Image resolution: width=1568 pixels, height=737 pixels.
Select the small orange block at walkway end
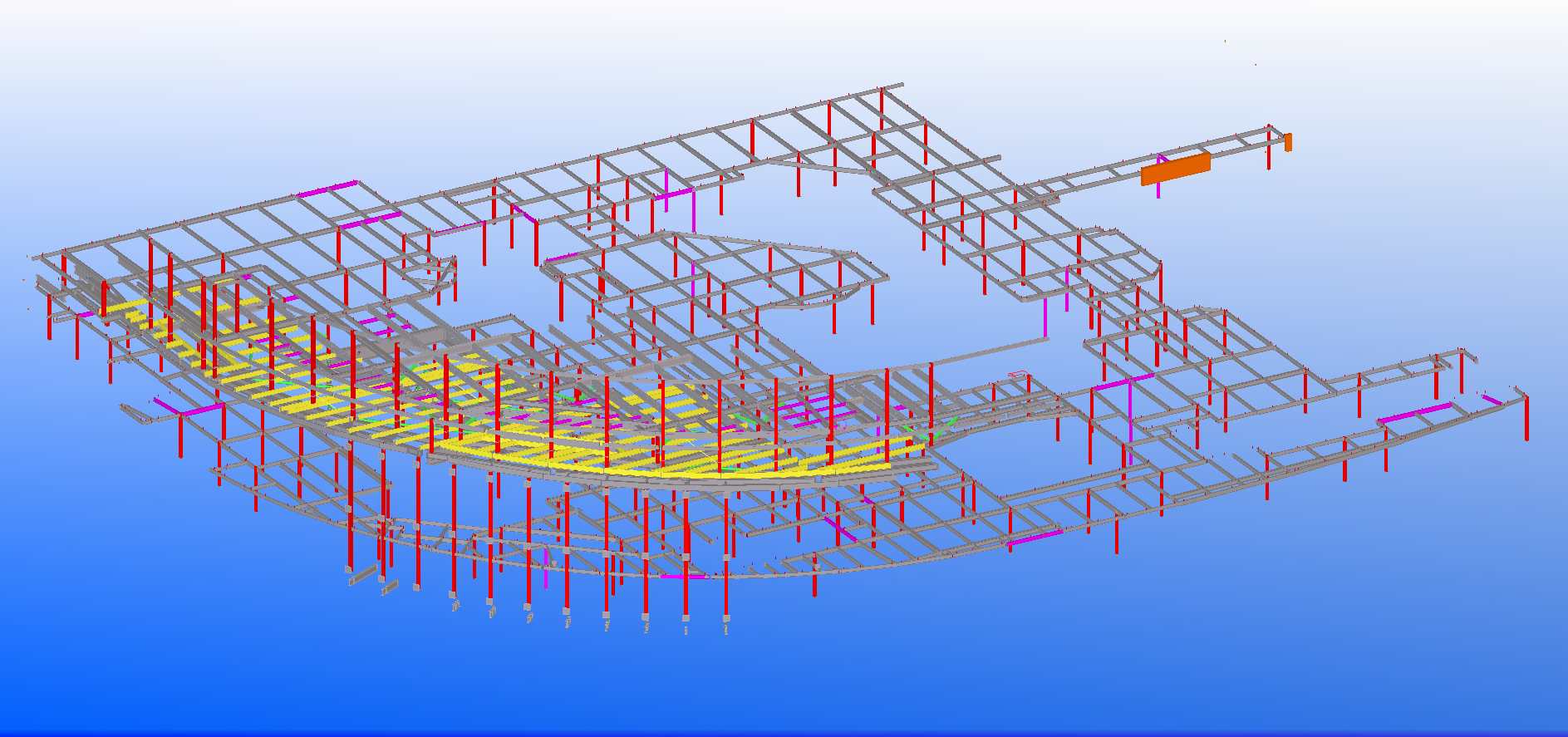click(1288, 142)
